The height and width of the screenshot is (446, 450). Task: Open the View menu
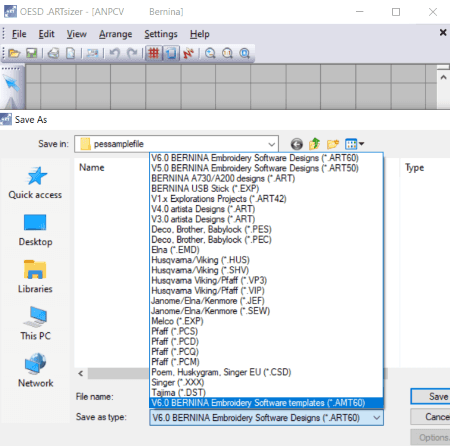point(76,34)
